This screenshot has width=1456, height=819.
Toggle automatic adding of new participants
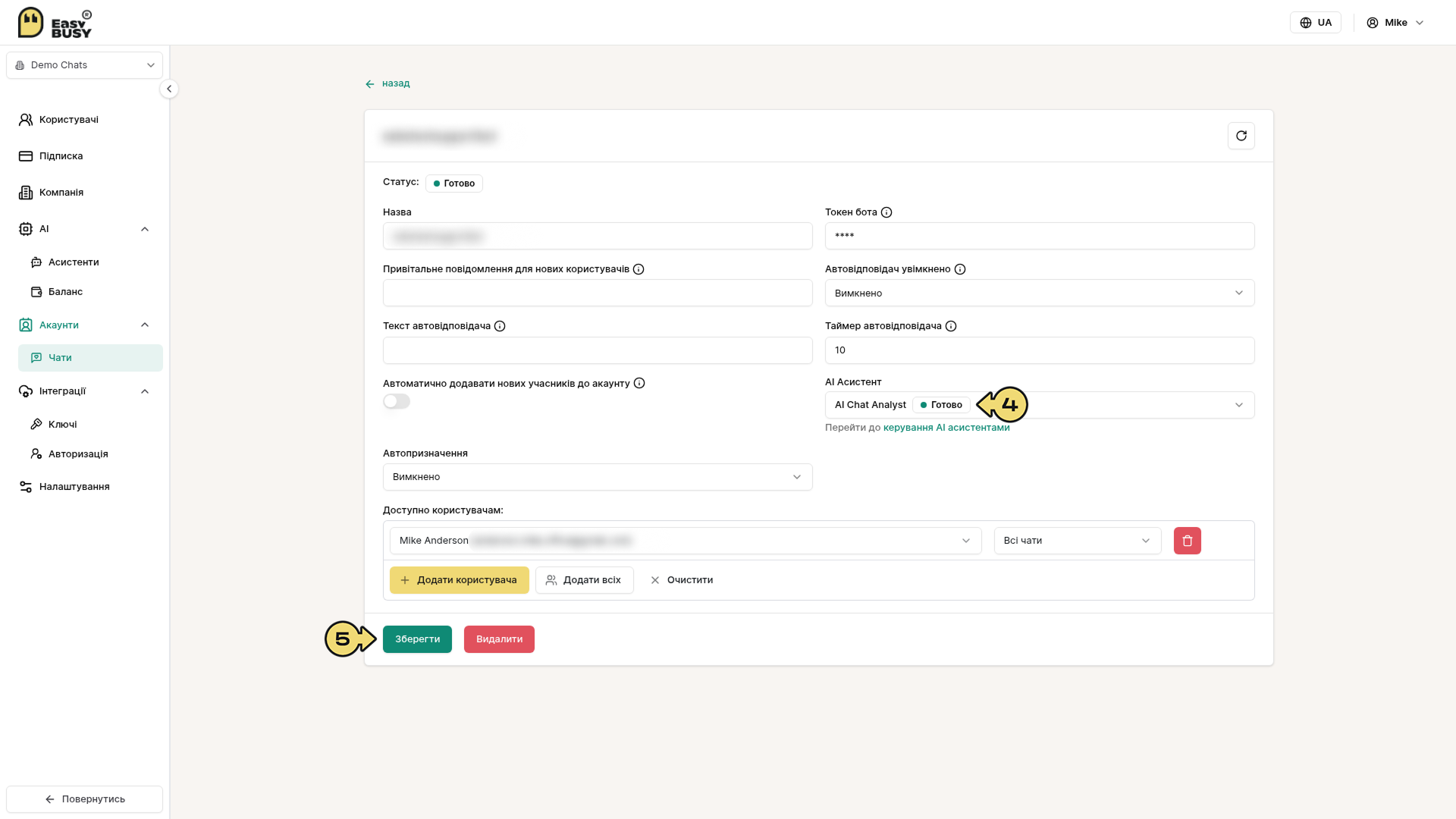[x=397, y=401]
